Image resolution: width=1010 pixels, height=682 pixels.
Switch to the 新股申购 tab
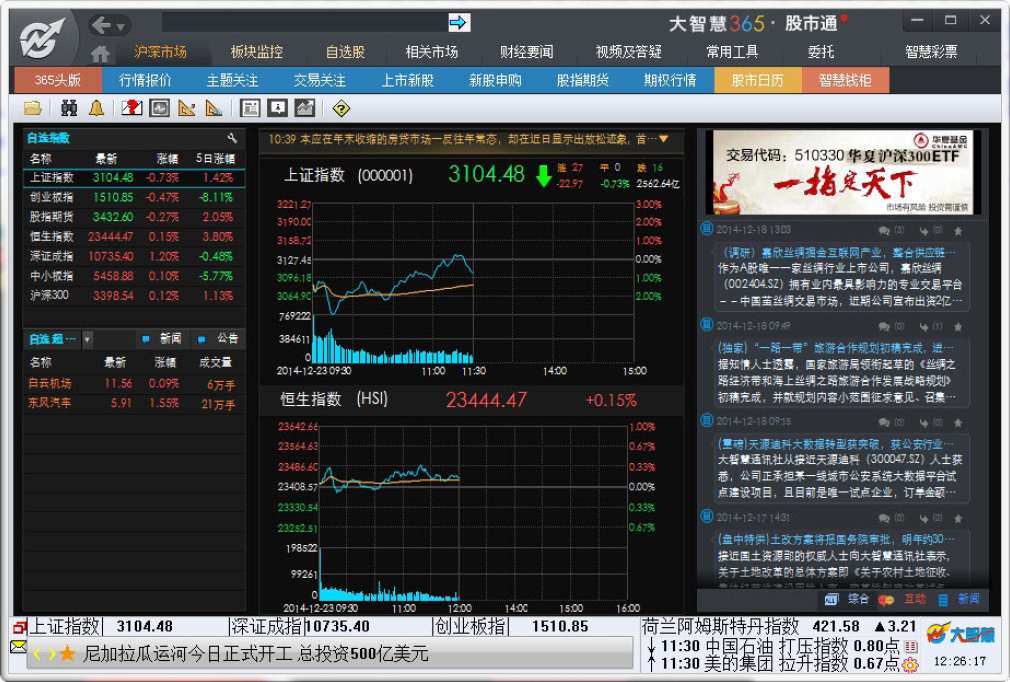(495, 81)
